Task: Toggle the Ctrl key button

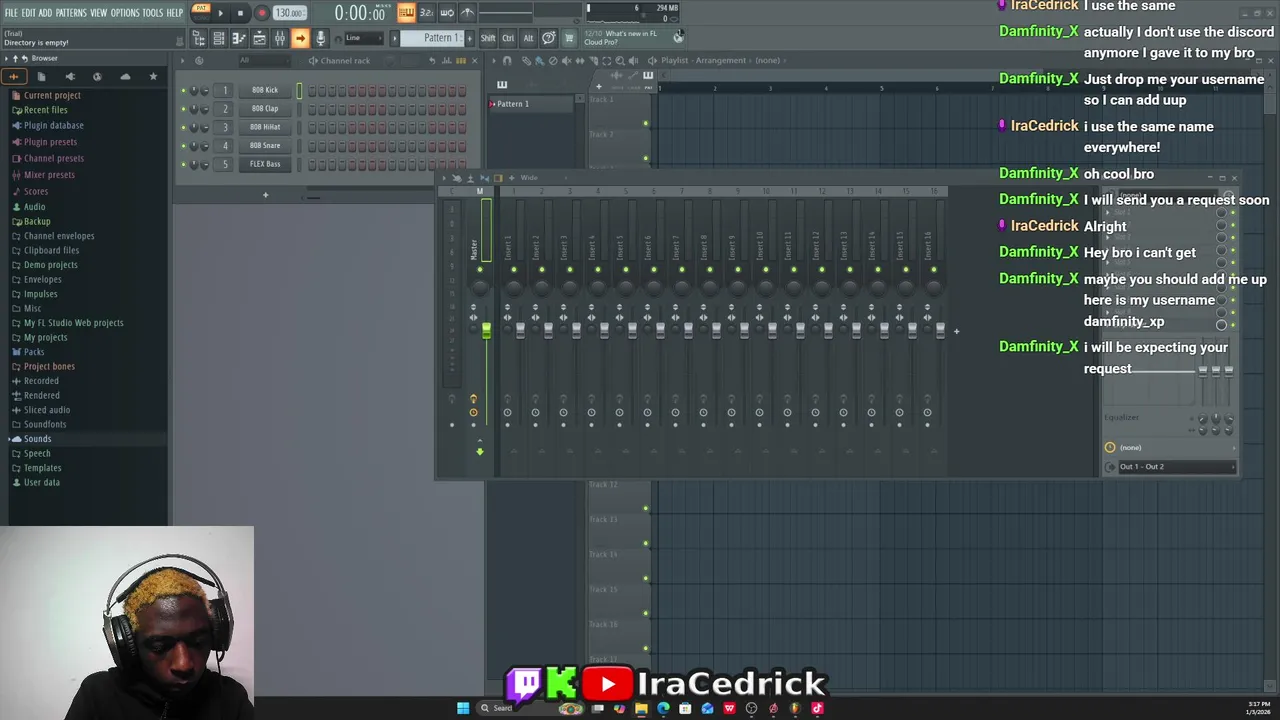Action: 508,38
